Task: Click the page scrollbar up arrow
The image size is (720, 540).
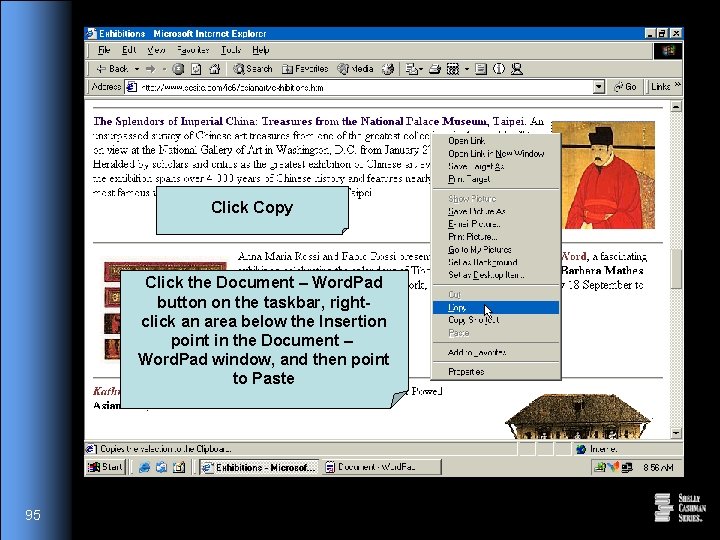Action: tap(676, 107)
